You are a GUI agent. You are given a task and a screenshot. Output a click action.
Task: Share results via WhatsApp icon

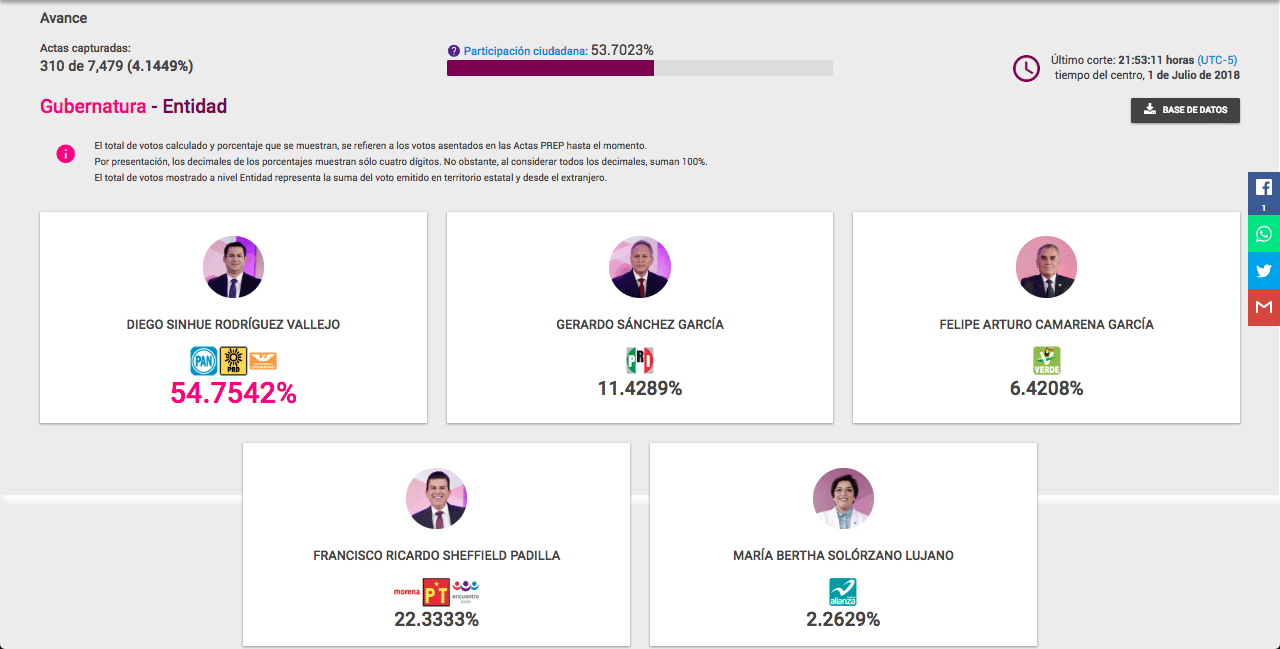[x=1264, y=234]
